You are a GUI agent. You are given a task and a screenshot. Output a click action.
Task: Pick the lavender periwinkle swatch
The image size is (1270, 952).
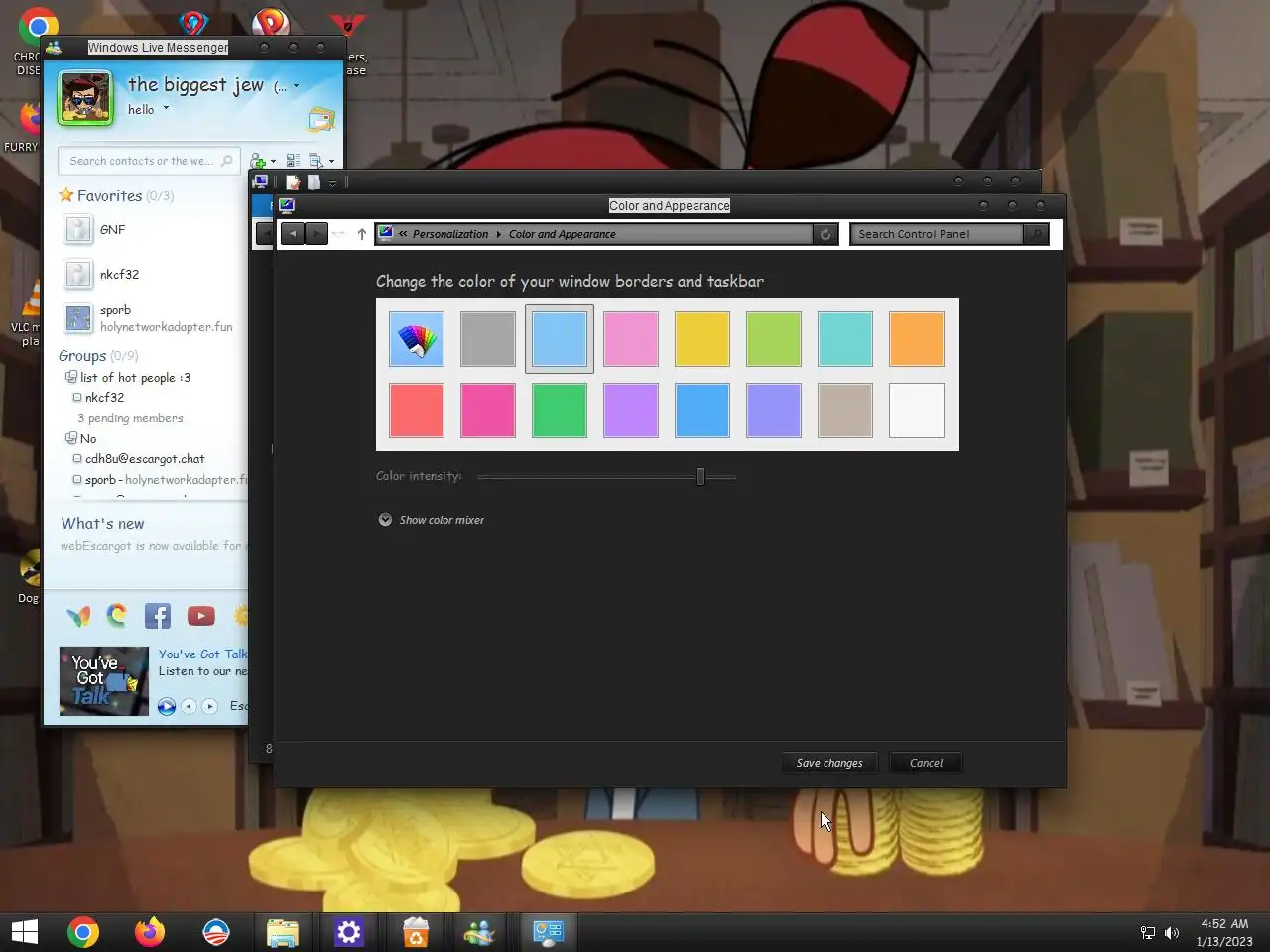[774, 411]
